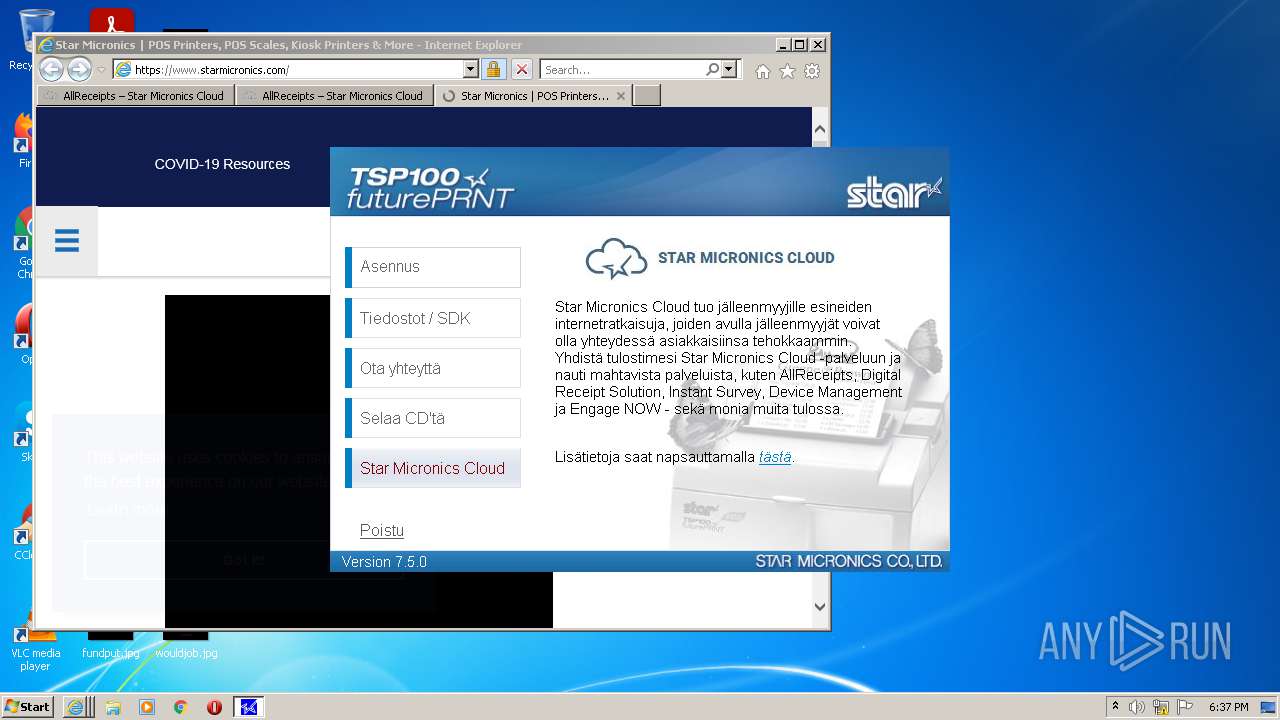
Task: Open the Start menu
Action: pos(27,706)
